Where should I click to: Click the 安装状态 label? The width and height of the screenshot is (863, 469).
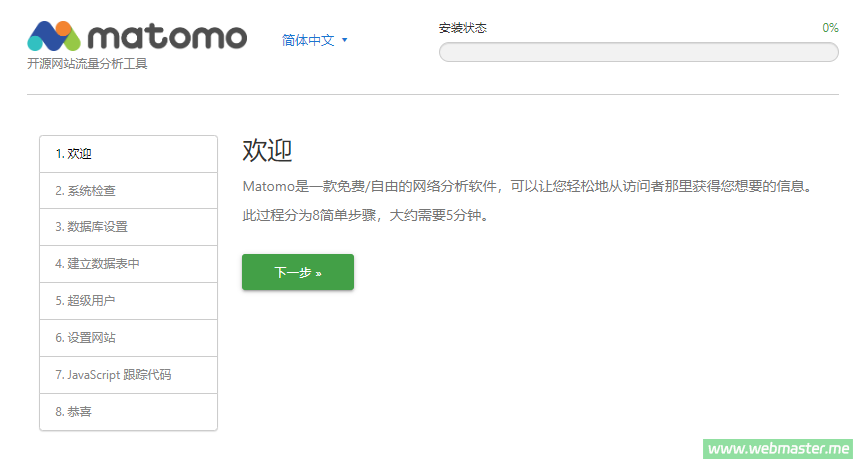463,28
